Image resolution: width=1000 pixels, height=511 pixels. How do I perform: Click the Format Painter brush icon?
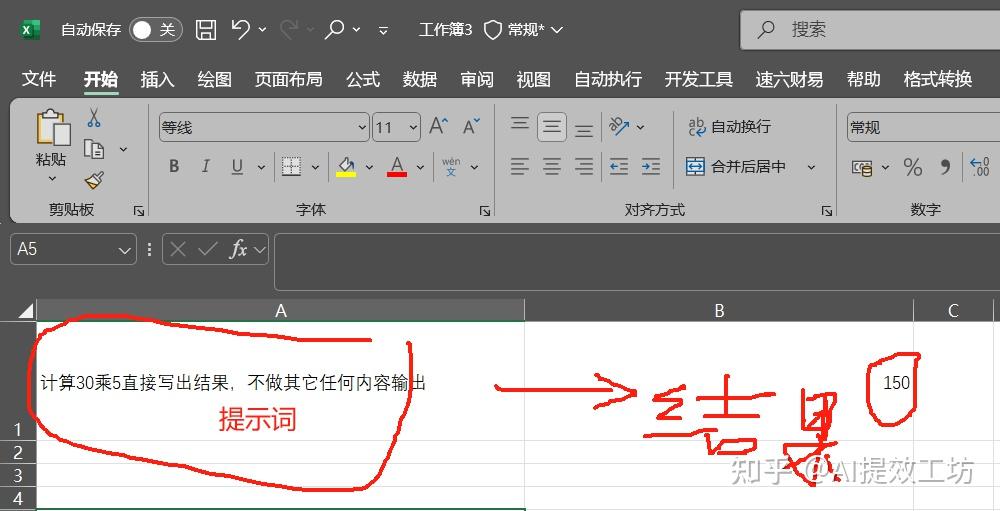click(94, 181)
